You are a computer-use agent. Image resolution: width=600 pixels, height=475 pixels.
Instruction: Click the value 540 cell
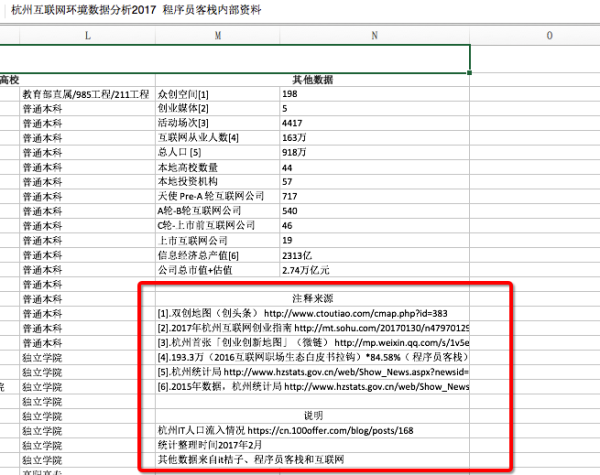[375, 211]
